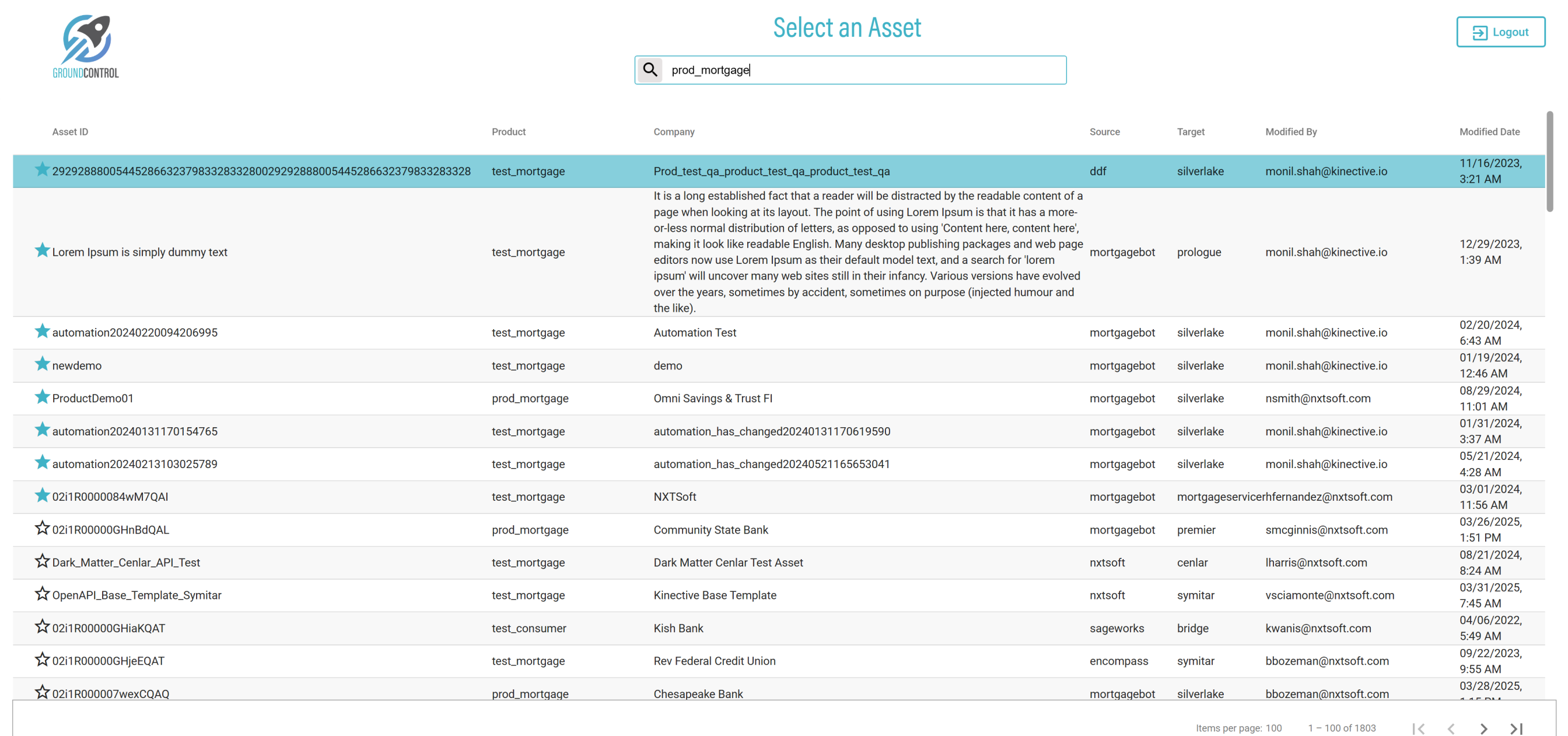Open the Items per page dropdown

point(1273,728)
